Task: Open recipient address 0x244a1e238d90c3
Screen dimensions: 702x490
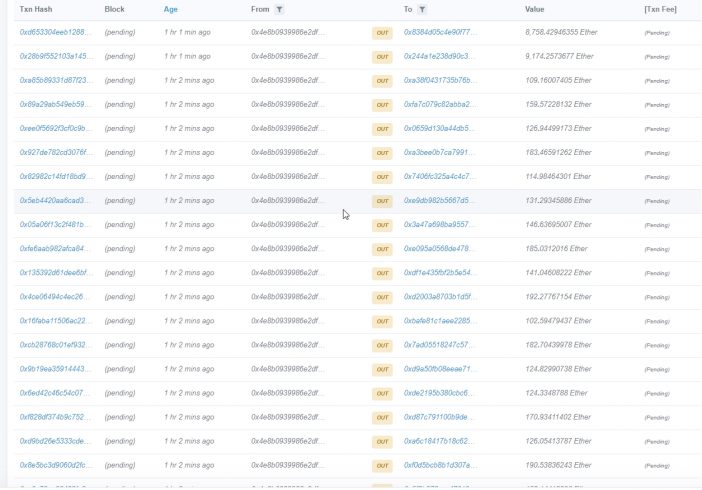Action: tap(439, 56)
